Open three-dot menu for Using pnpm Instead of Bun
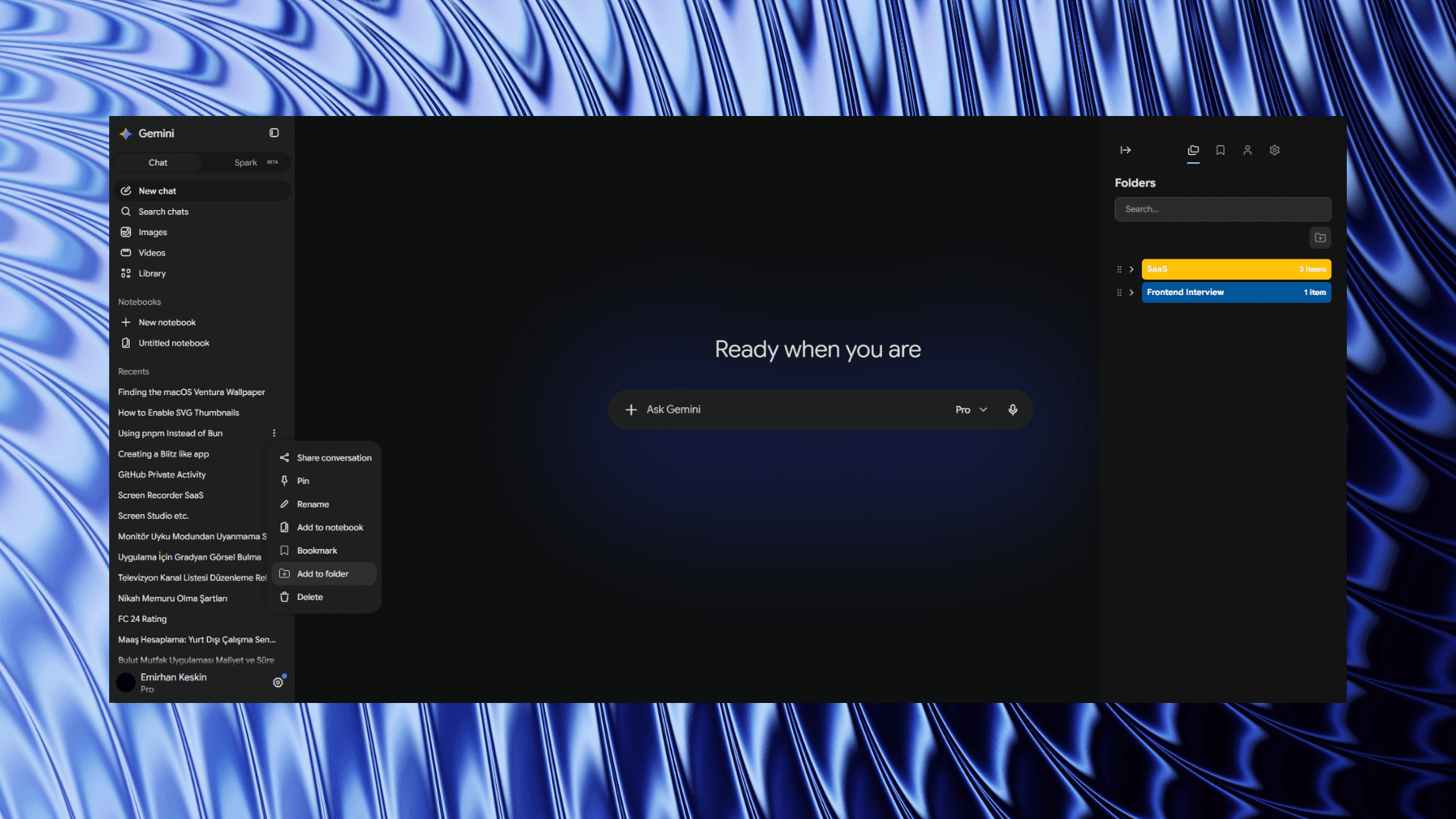The height and width of the screenshot is (819, 1456). point(274,433)
